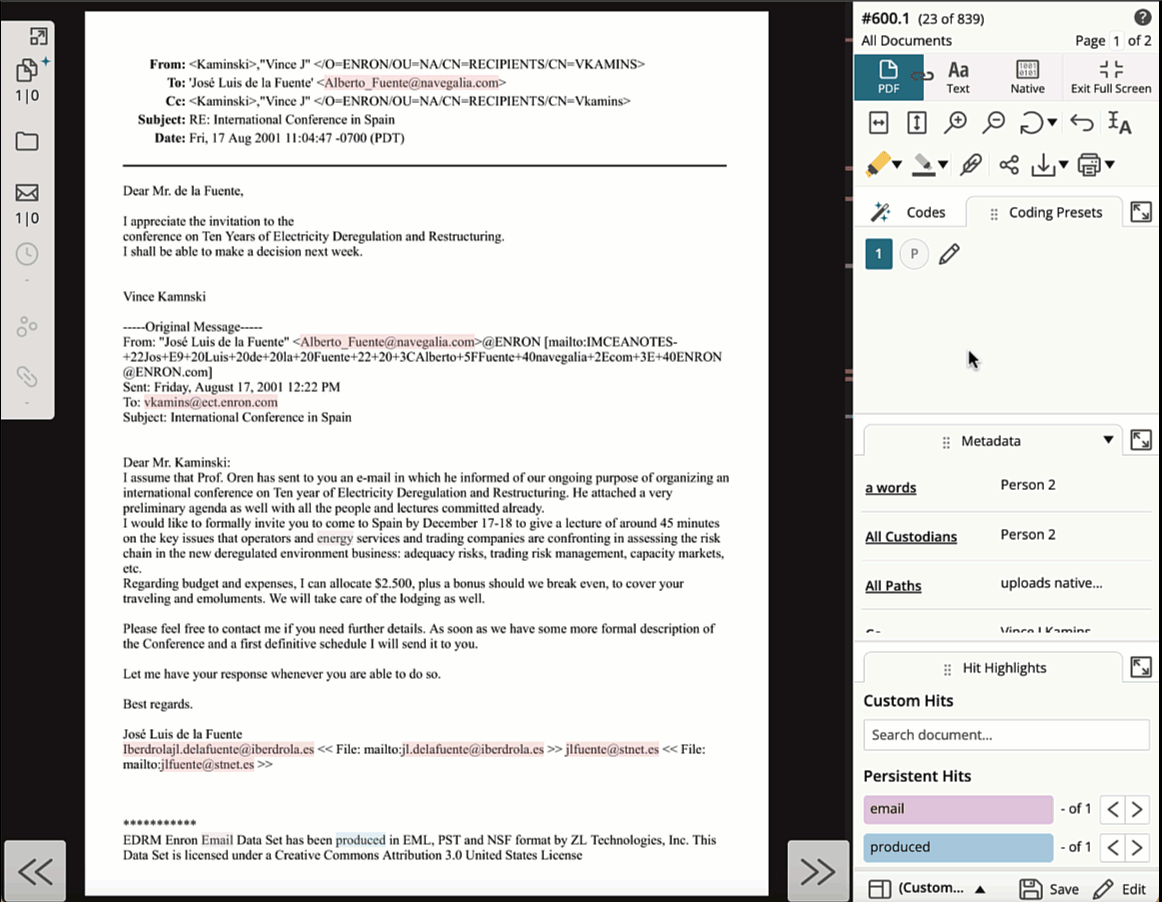Open the folder icon in sidebar

(x=27, y=141)
